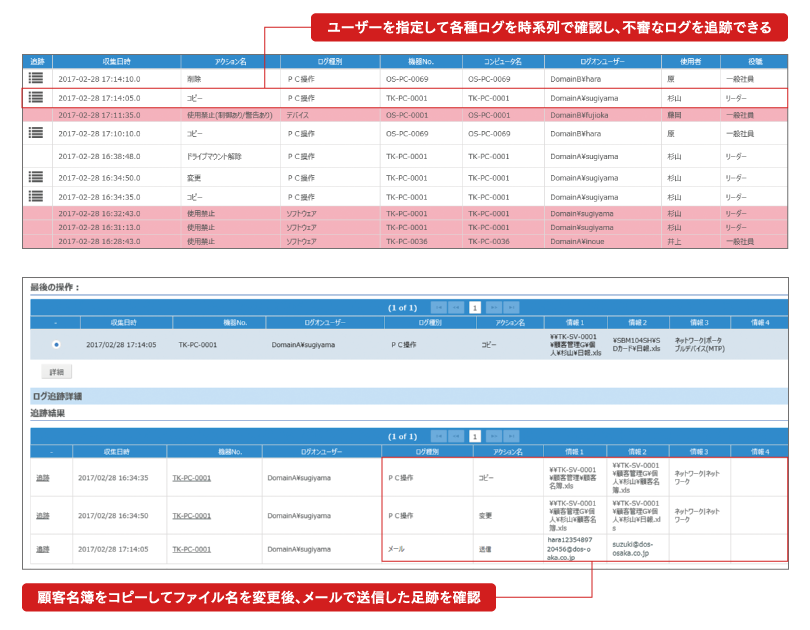Go to first page in 最後の操作 pager

click(439, 308)
